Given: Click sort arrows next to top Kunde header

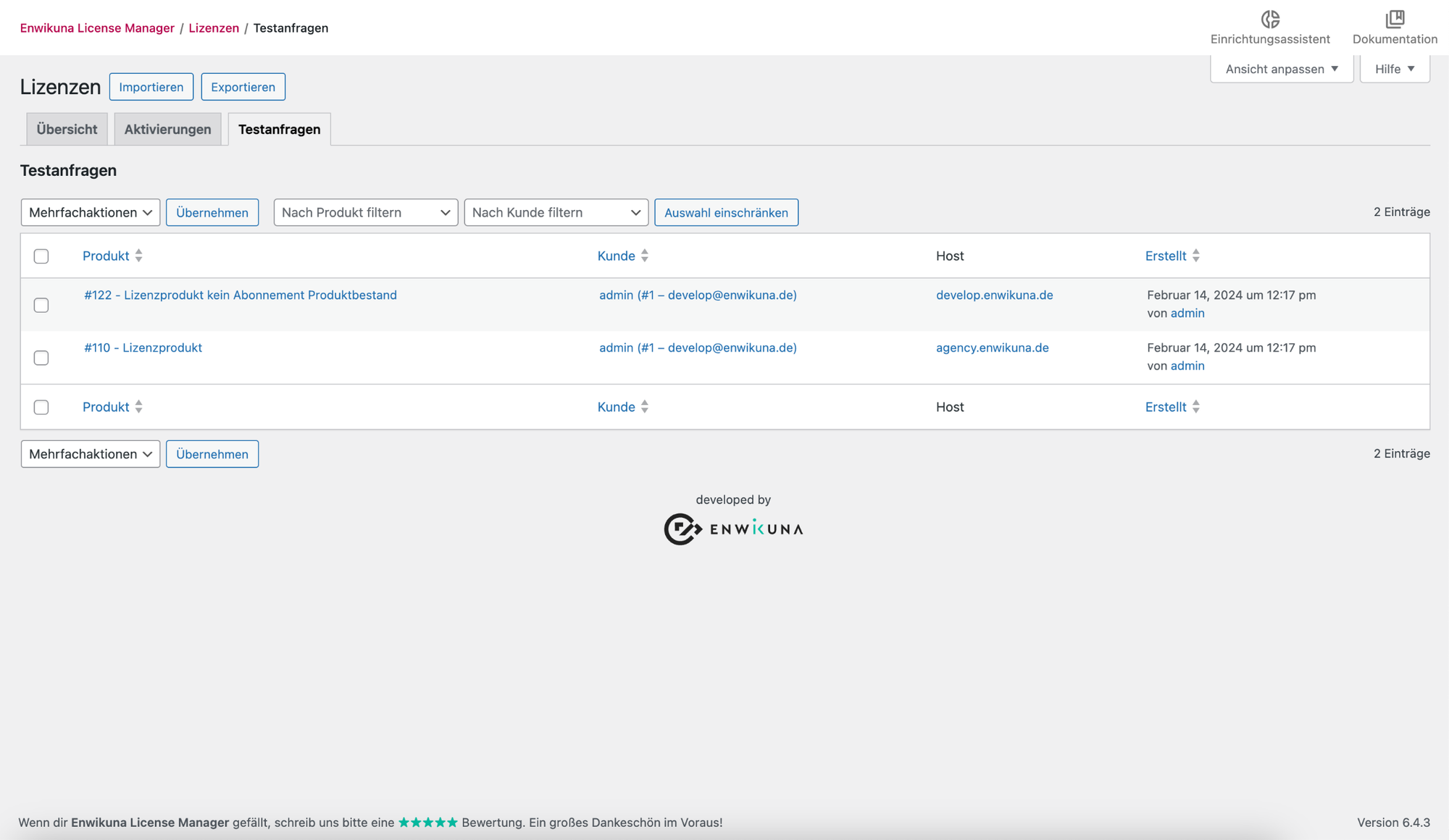Looking at the screenshot, I should 645,256.
